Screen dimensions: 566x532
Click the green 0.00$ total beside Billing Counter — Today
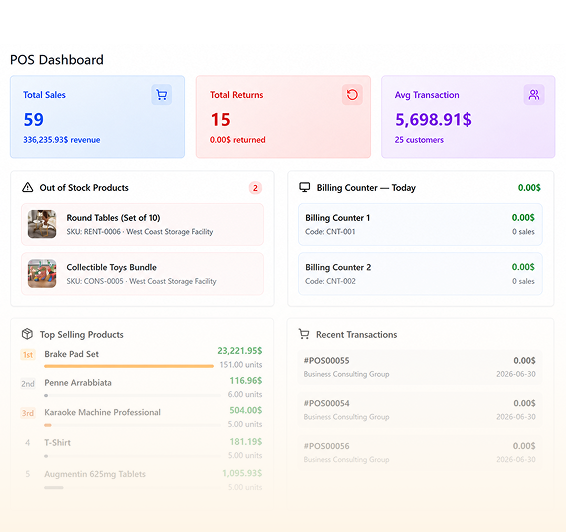click(x=529, y=188)
